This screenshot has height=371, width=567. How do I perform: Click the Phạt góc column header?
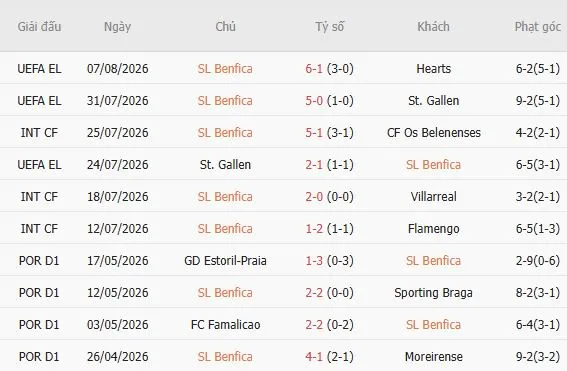[537, 27]
